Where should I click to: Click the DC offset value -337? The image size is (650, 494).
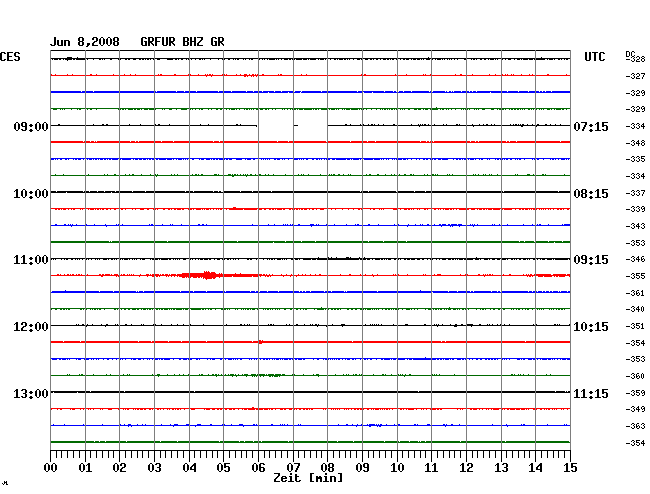tap(635, 193)
